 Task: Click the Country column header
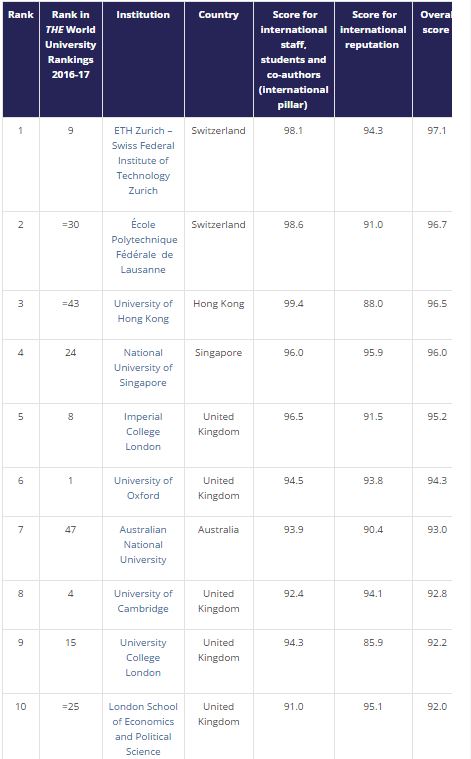click(219, 15)
